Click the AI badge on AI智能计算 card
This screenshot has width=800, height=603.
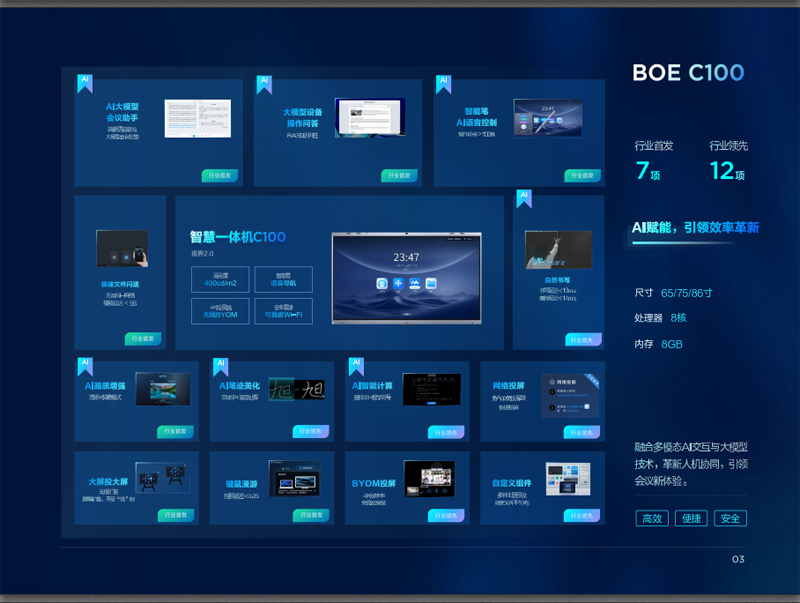356,367
